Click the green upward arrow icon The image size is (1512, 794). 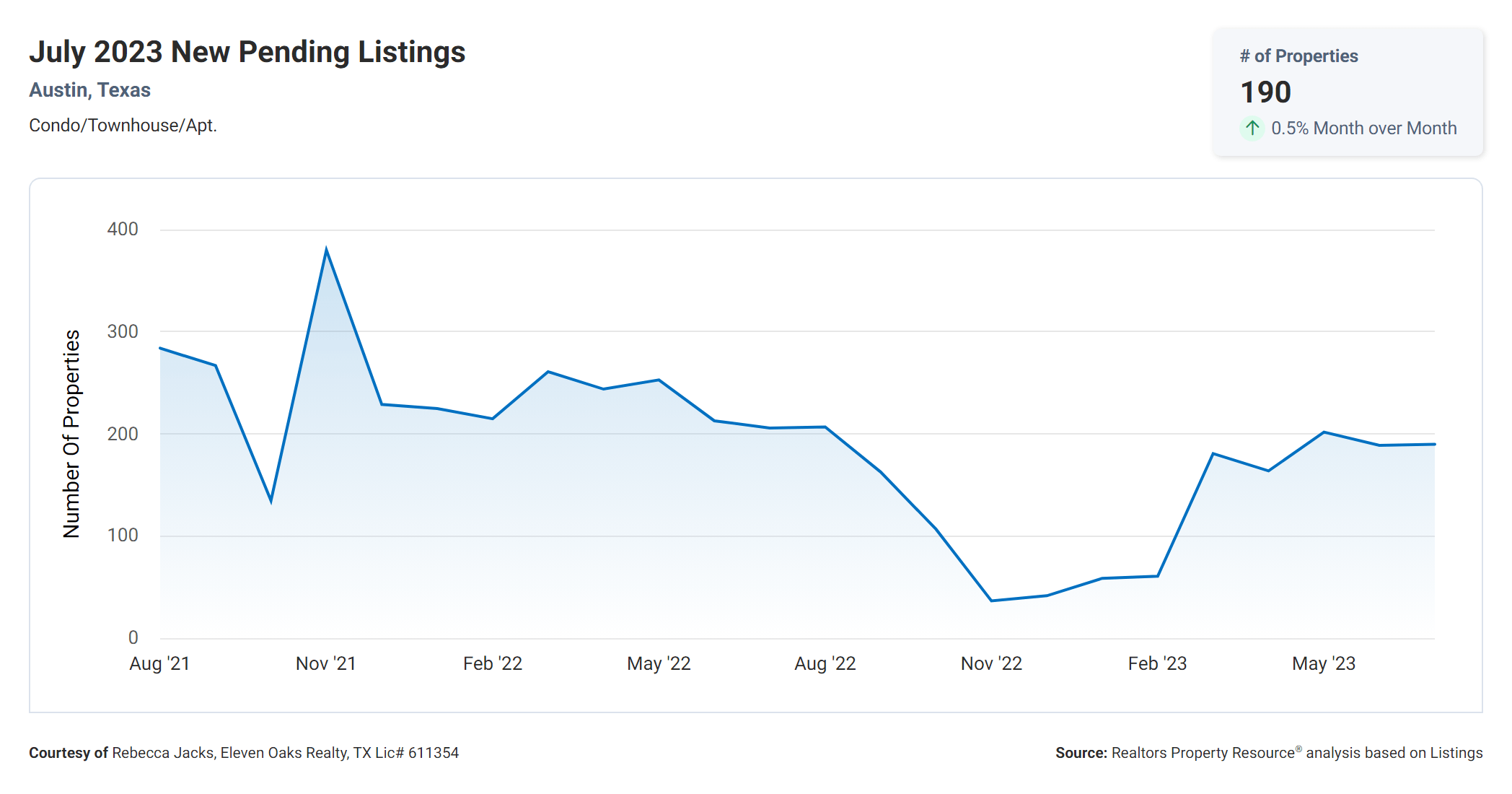[x=1252, y=128]
